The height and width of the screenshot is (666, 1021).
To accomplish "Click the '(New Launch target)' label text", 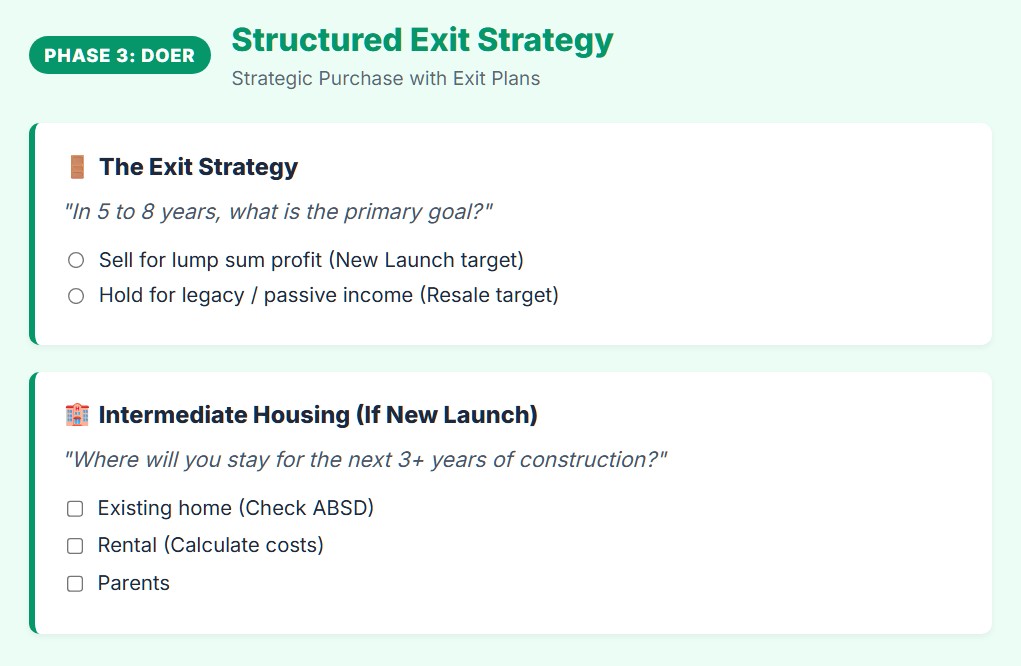I will coord(428,261).
